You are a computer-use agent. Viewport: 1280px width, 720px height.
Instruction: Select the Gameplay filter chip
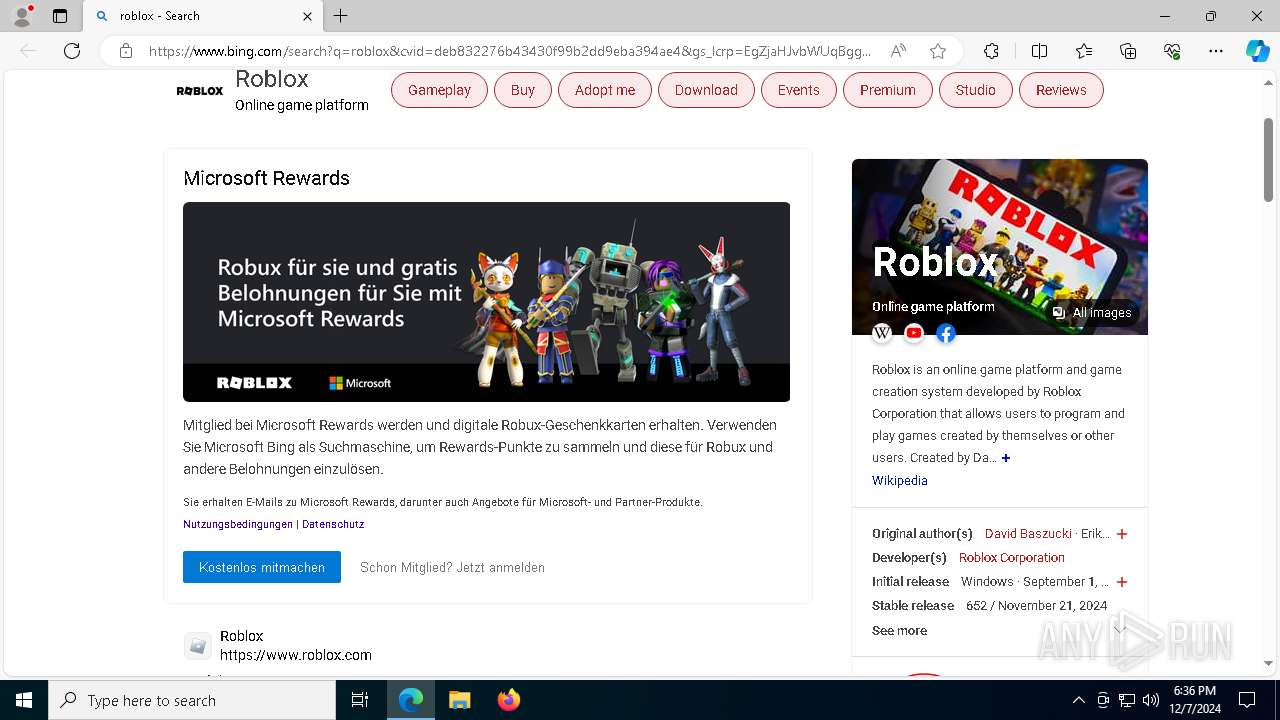439,90
